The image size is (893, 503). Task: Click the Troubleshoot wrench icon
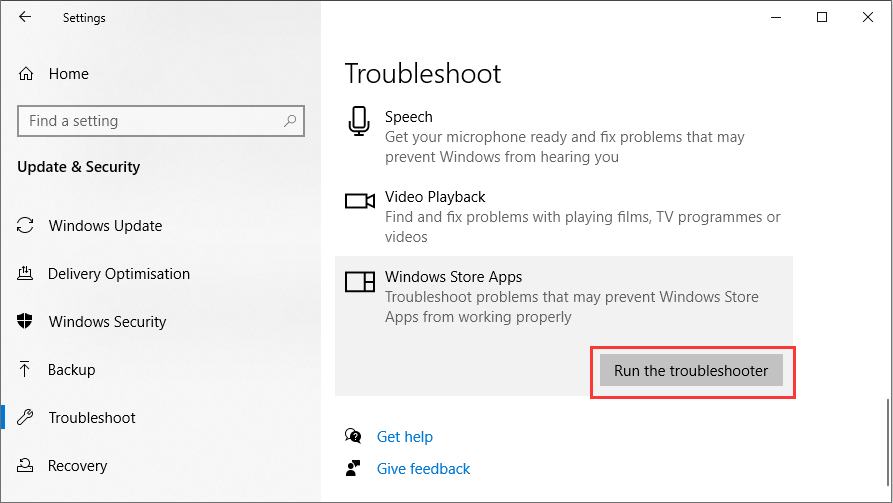(x=27, y=418)
